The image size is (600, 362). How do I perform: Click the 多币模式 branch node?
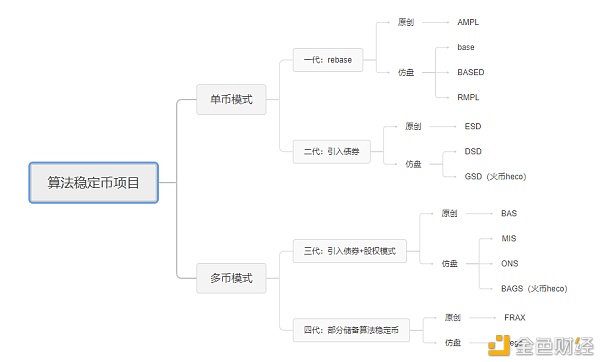231,278
